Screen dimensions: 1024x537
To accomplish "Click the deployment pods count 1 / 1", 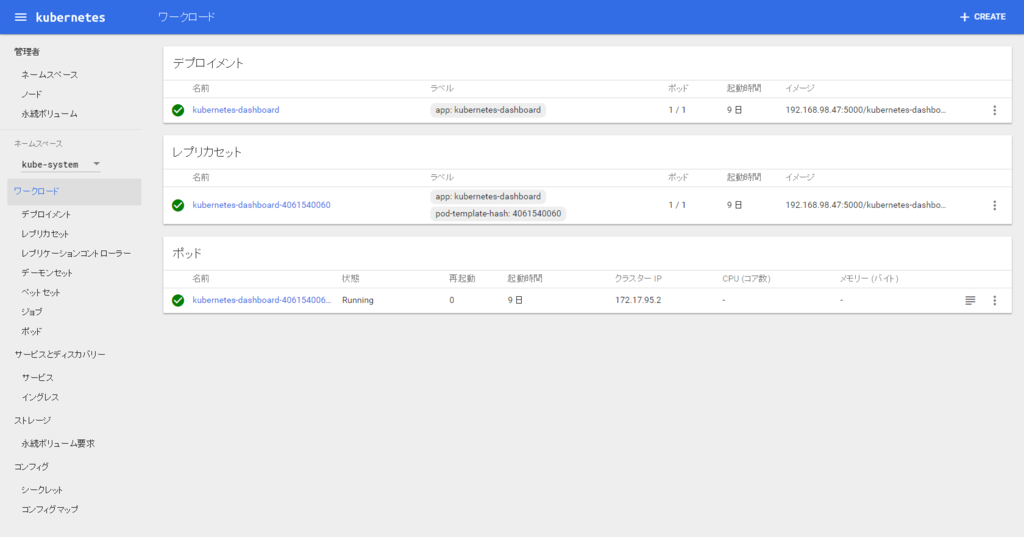I will (677, 110).
